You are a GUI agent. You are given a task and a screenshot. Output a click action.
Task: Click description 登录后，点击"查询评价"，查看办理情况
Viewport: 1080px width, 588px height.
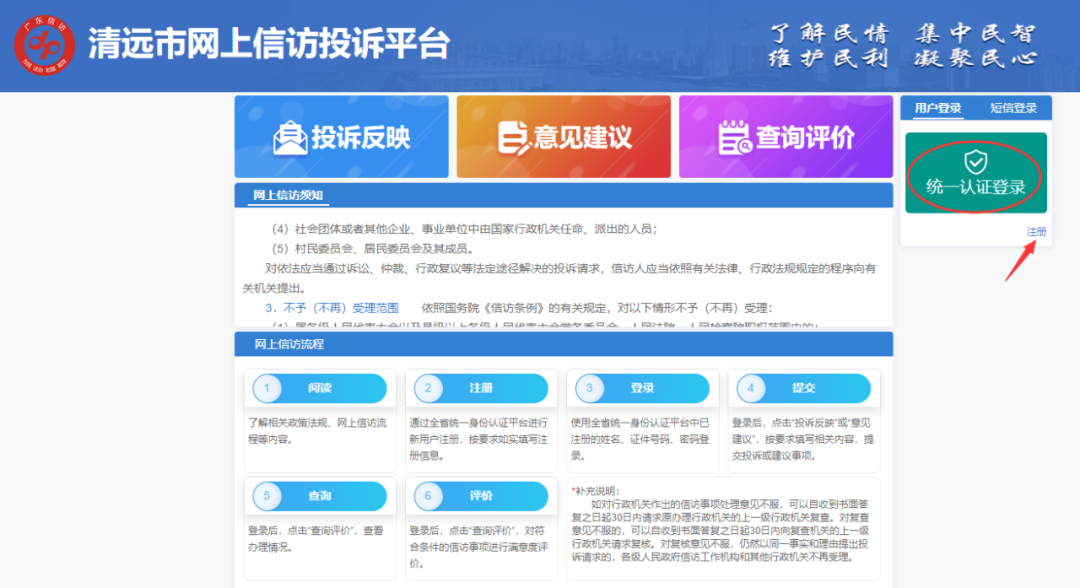[x=316, y=539]
